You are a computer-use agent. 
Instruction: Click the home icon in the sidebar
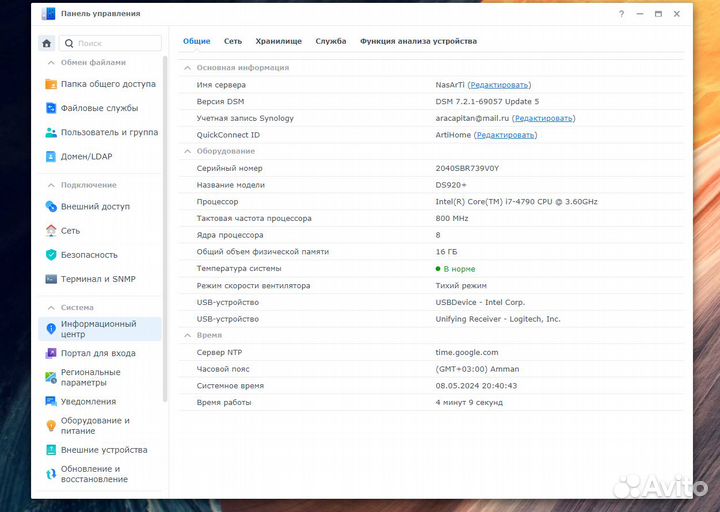point(46,43)
